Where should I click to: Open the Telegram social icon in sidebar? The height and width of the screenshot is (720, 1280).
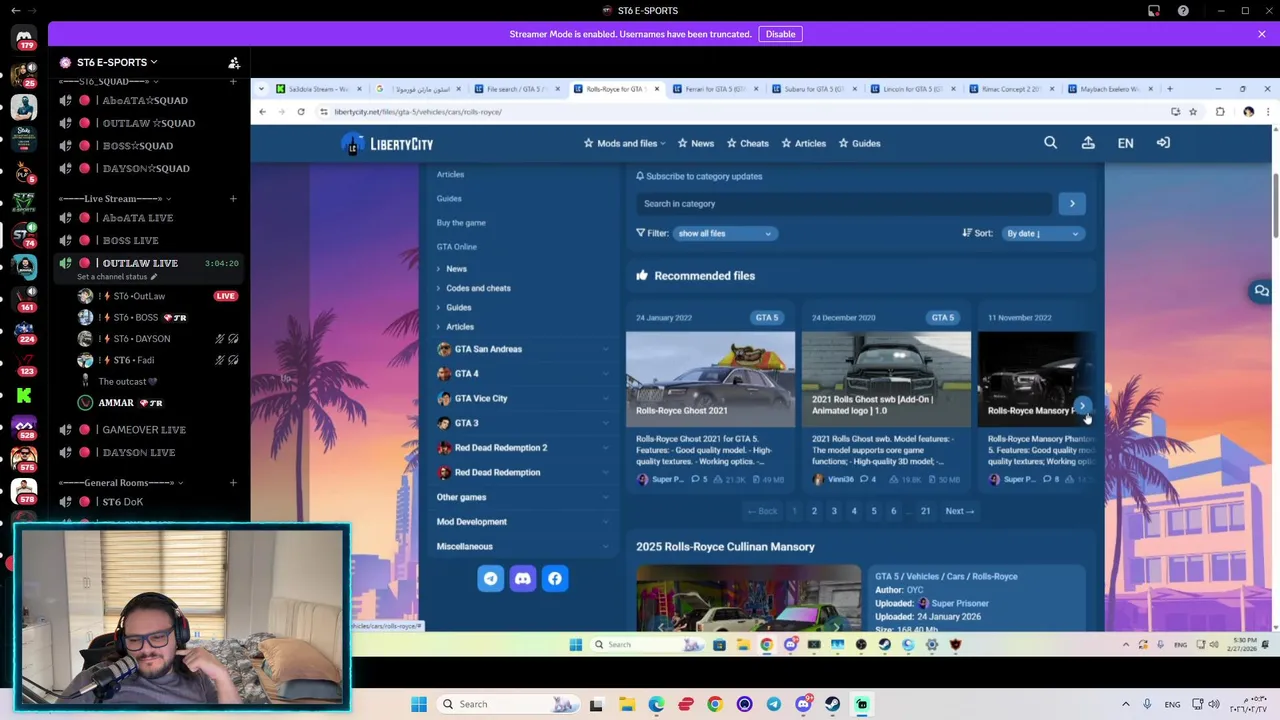491,578
